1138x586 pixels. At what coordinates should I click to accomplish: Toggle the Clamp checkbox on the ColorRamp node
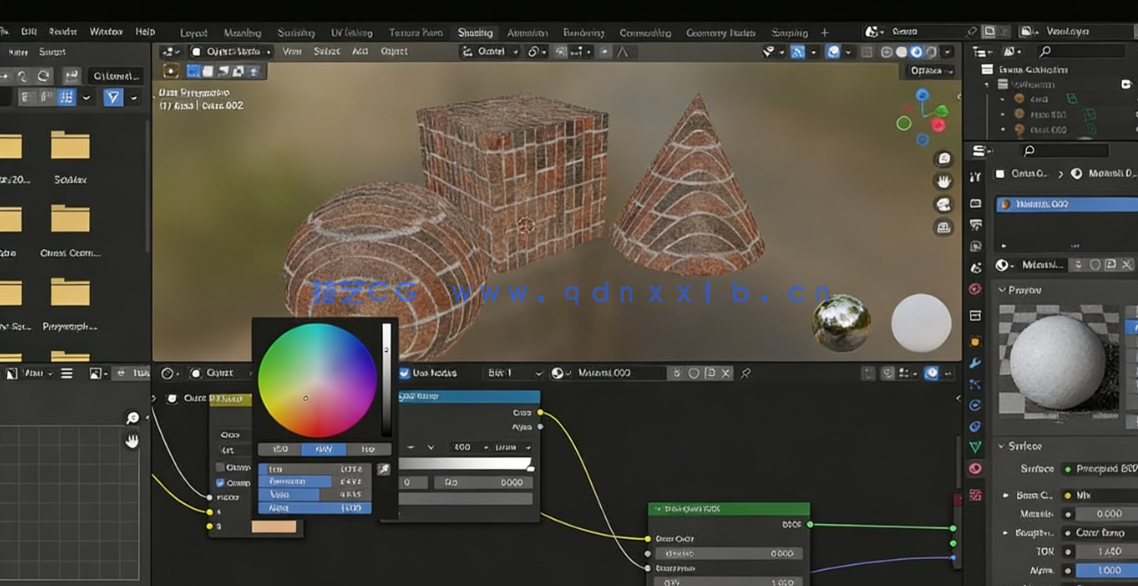click(222, 466)
